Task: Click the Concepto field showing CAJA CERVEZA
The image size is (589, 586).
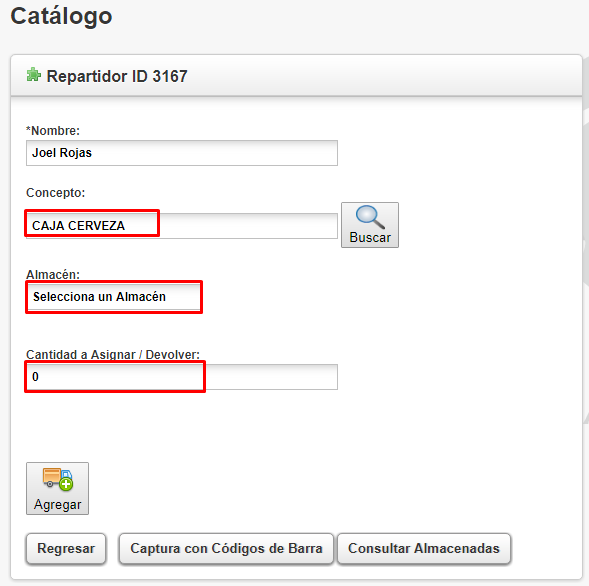Action: 182,225
